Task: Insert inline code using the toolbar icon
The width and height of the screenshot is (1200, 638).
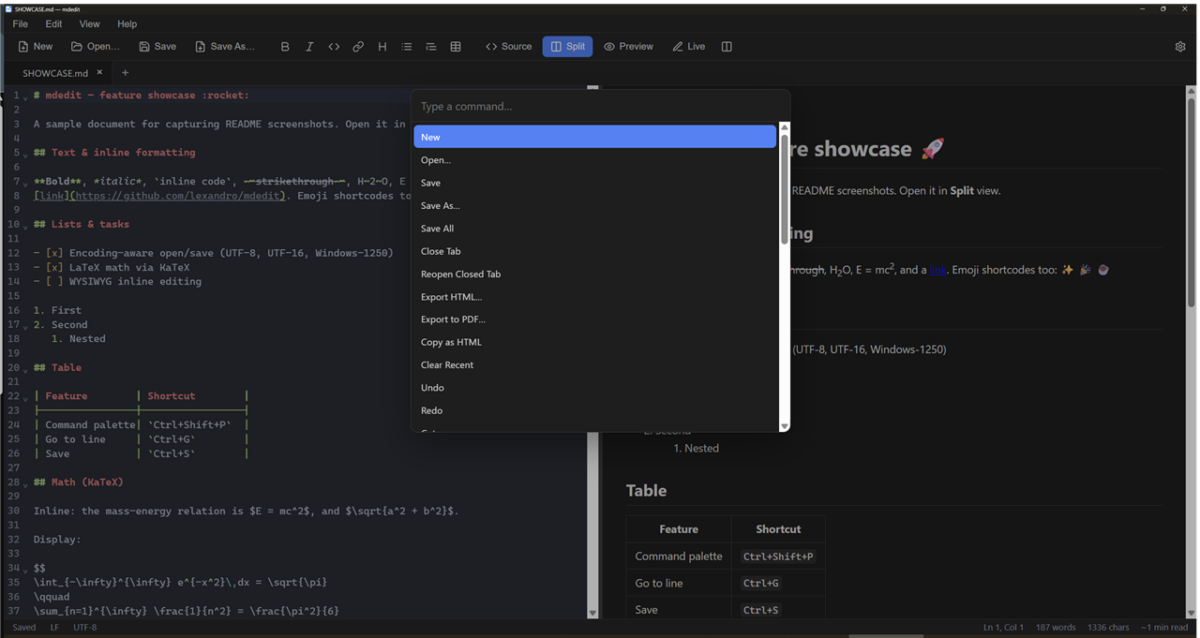Action: coord(334,46)
